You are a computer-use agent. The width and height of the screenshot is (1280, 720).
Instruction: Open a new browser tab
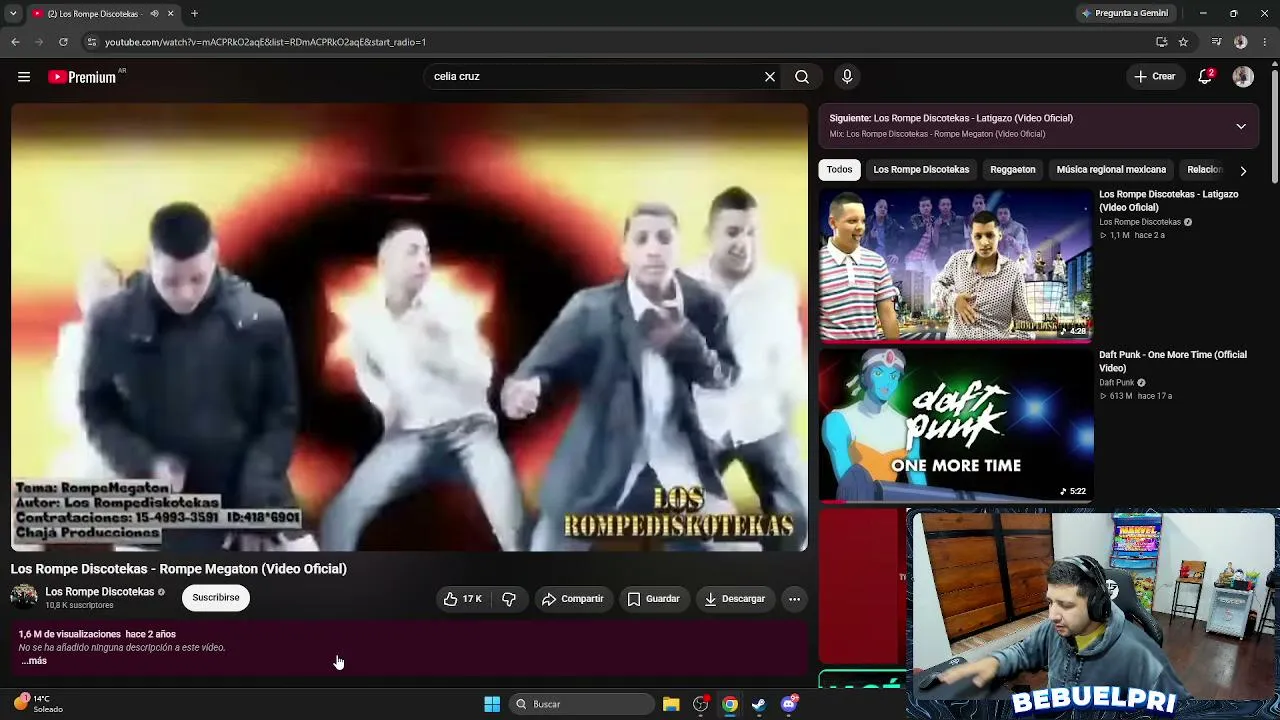coord(194,14)
